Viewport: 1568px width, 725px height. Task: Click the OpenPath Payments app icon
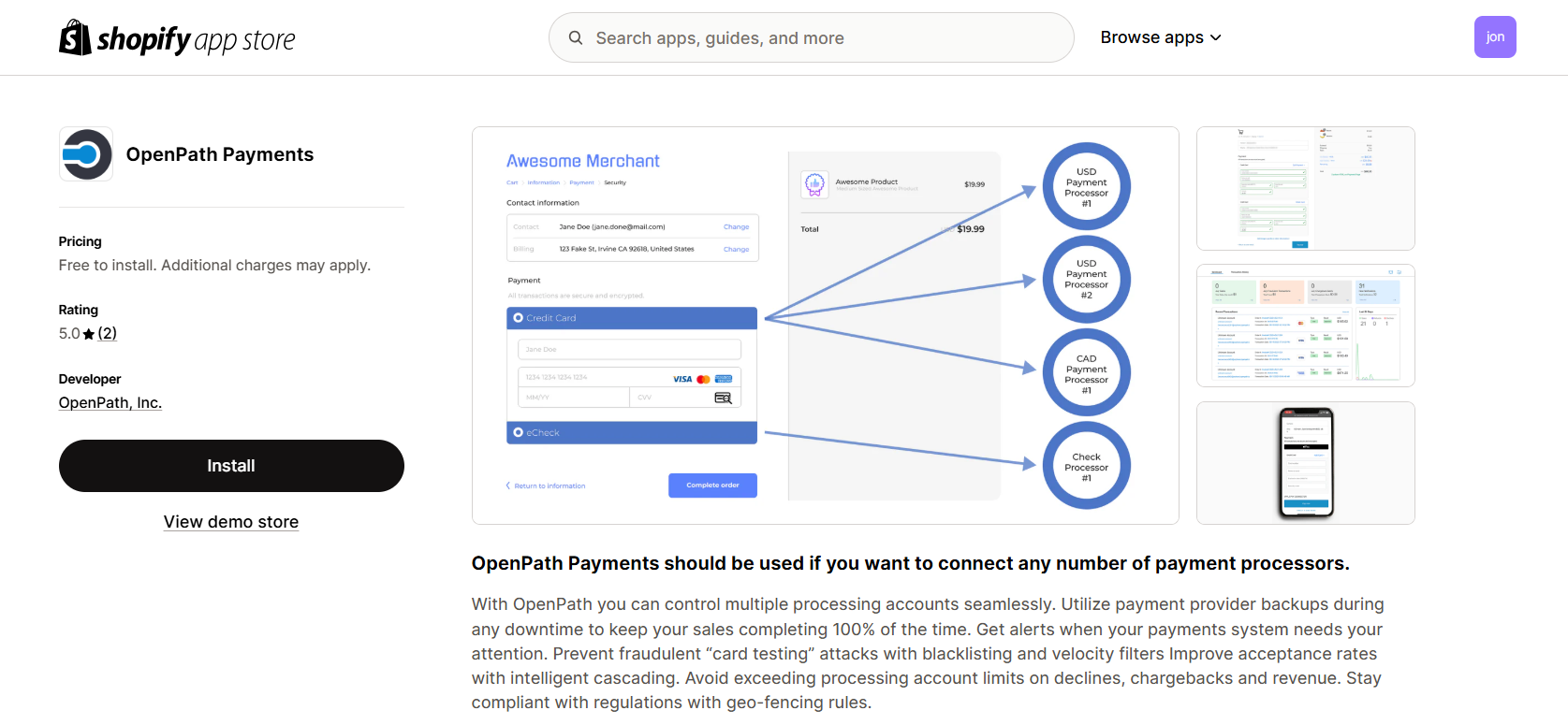tap(86, 154)
